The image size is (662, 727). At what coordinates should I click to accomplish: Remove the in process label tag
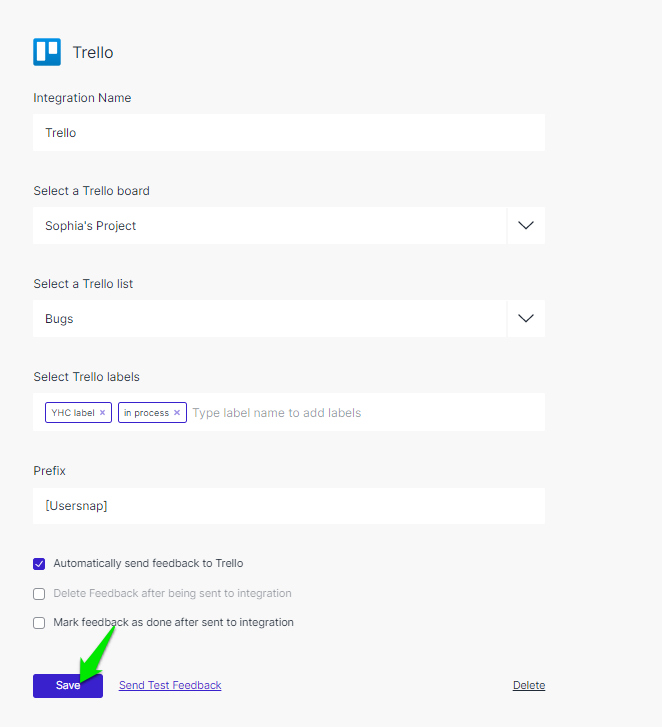click(x=177, y=413)
